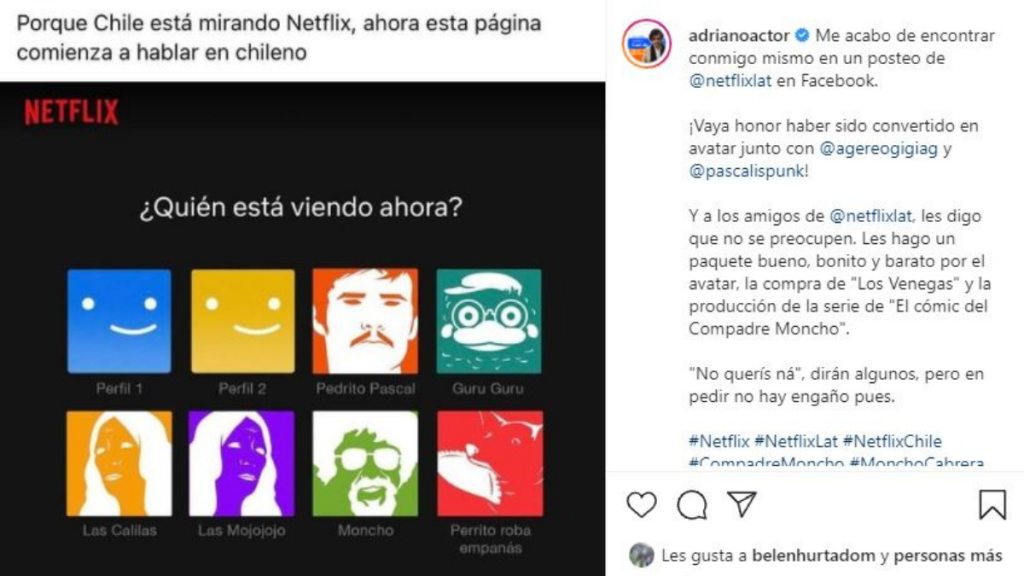
Task: Choose the Pedrito Pascal profile avatar
Action: pos(365,321)
